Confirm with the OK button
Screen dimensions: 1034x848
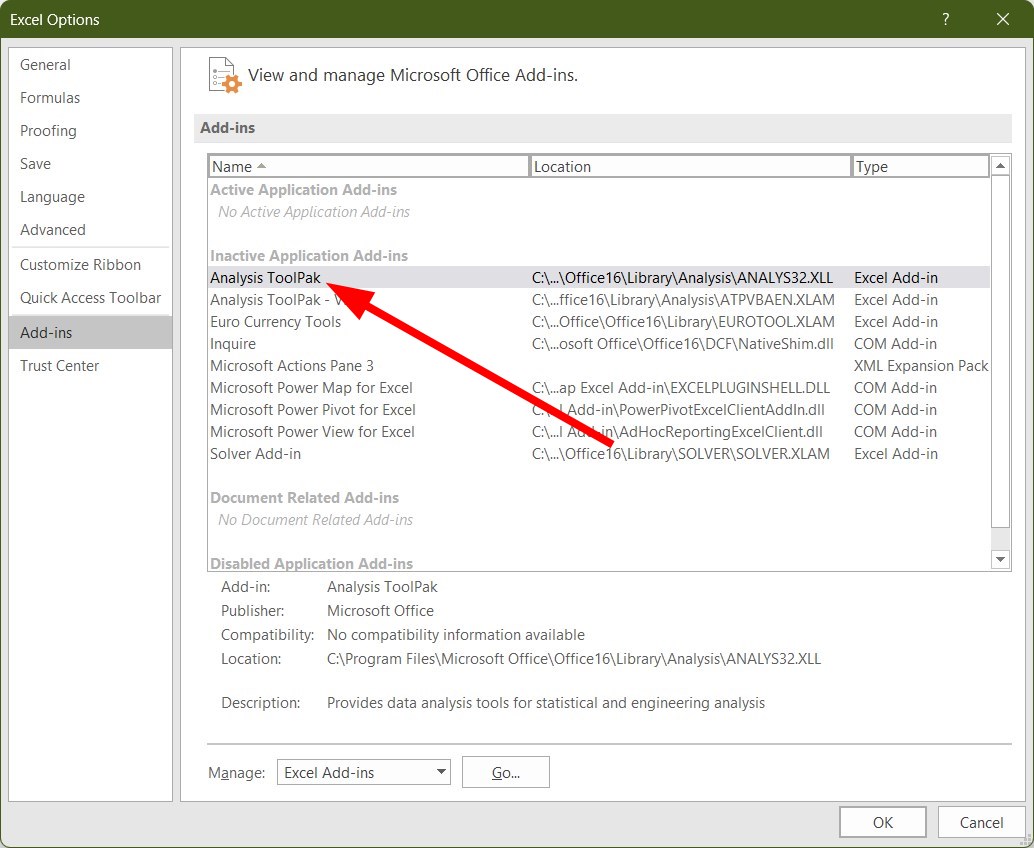tap(882, 822)
